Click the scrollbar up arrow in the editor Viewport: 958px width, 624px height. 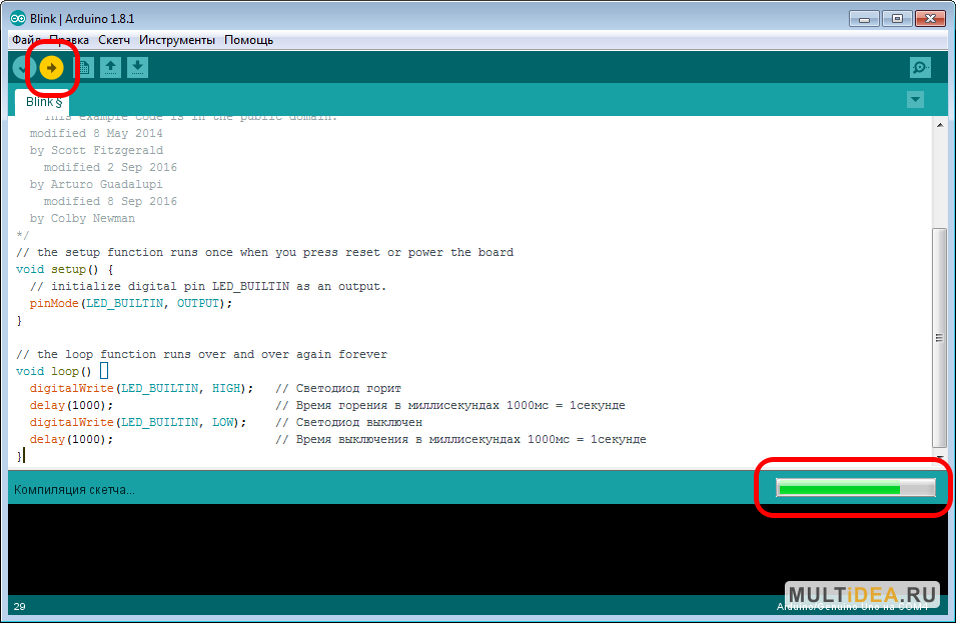tap(939, 125)
